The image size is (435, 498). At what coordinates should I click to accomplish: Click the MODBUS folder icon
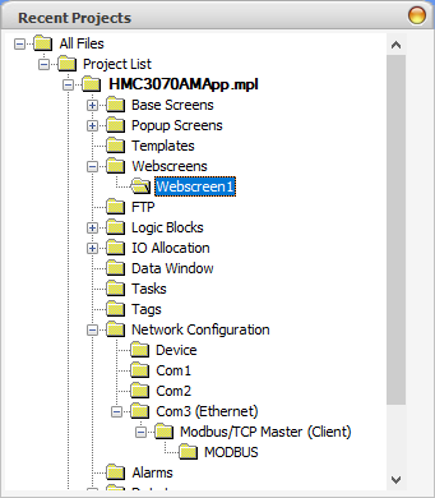(188, 452)
